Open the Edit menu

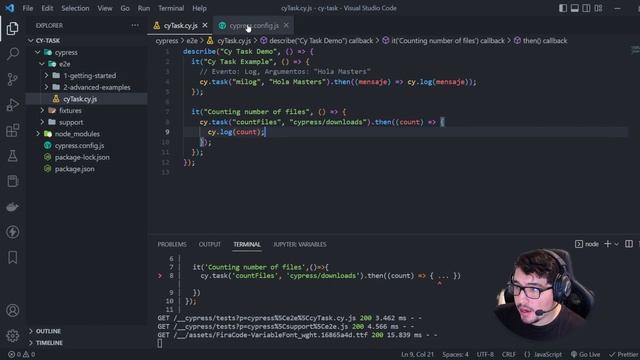point(47,8)
